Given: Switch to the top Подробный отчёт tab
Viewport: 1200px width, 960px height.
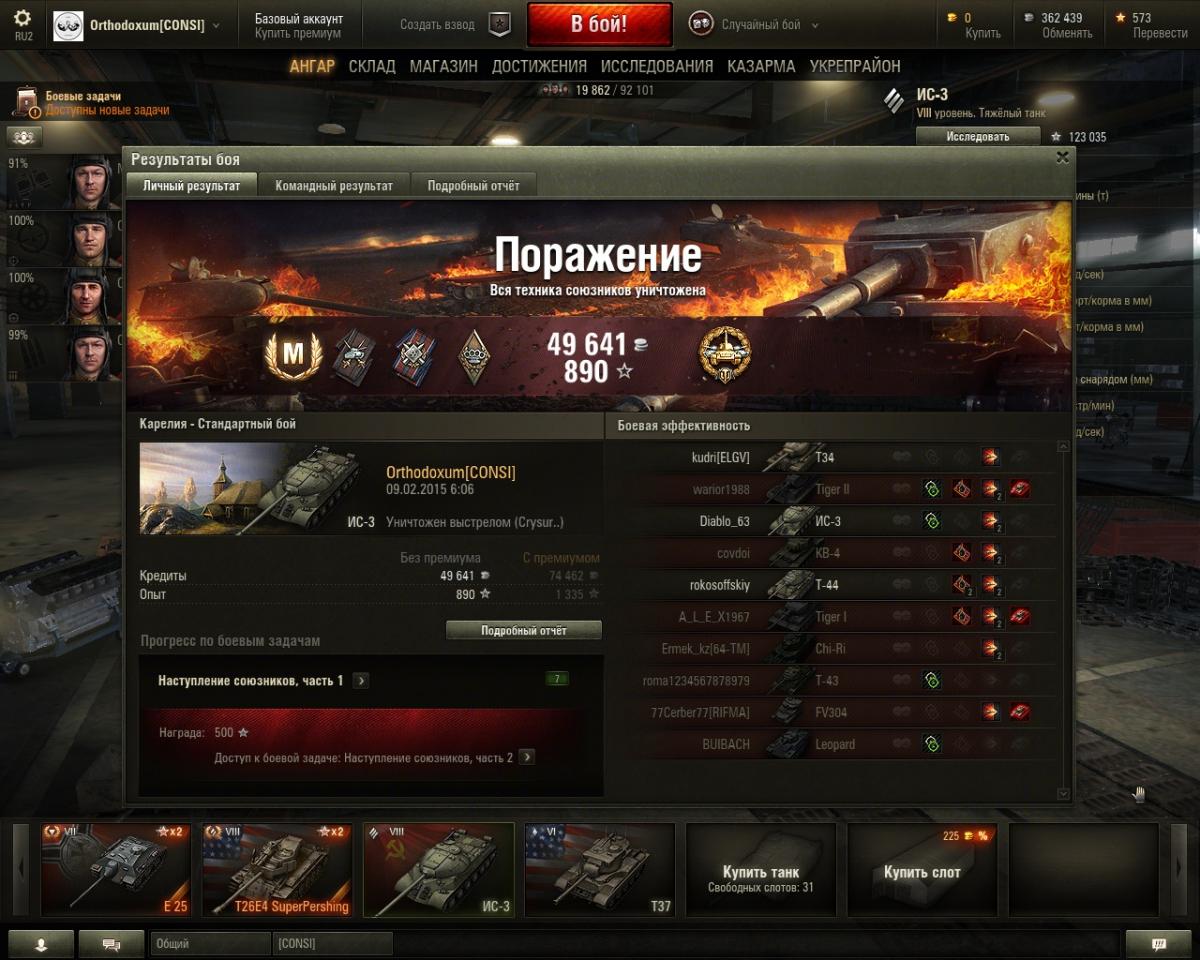Looking at the screenshot, I should [x=473, y=185].
